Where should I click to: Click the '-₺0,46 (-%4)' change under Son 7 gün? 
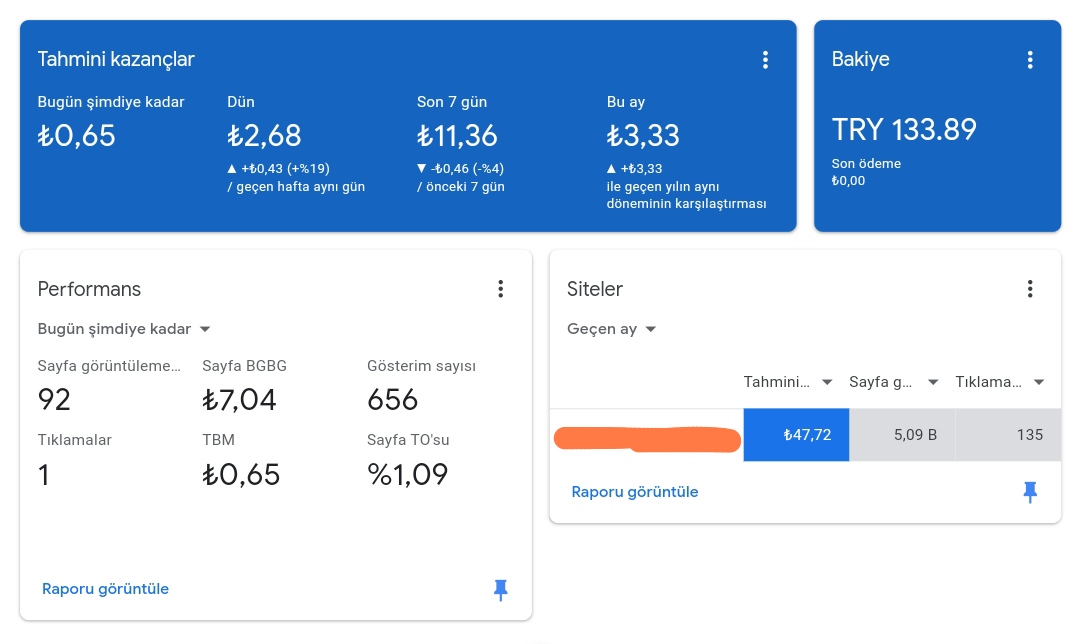tap(461, 168)
